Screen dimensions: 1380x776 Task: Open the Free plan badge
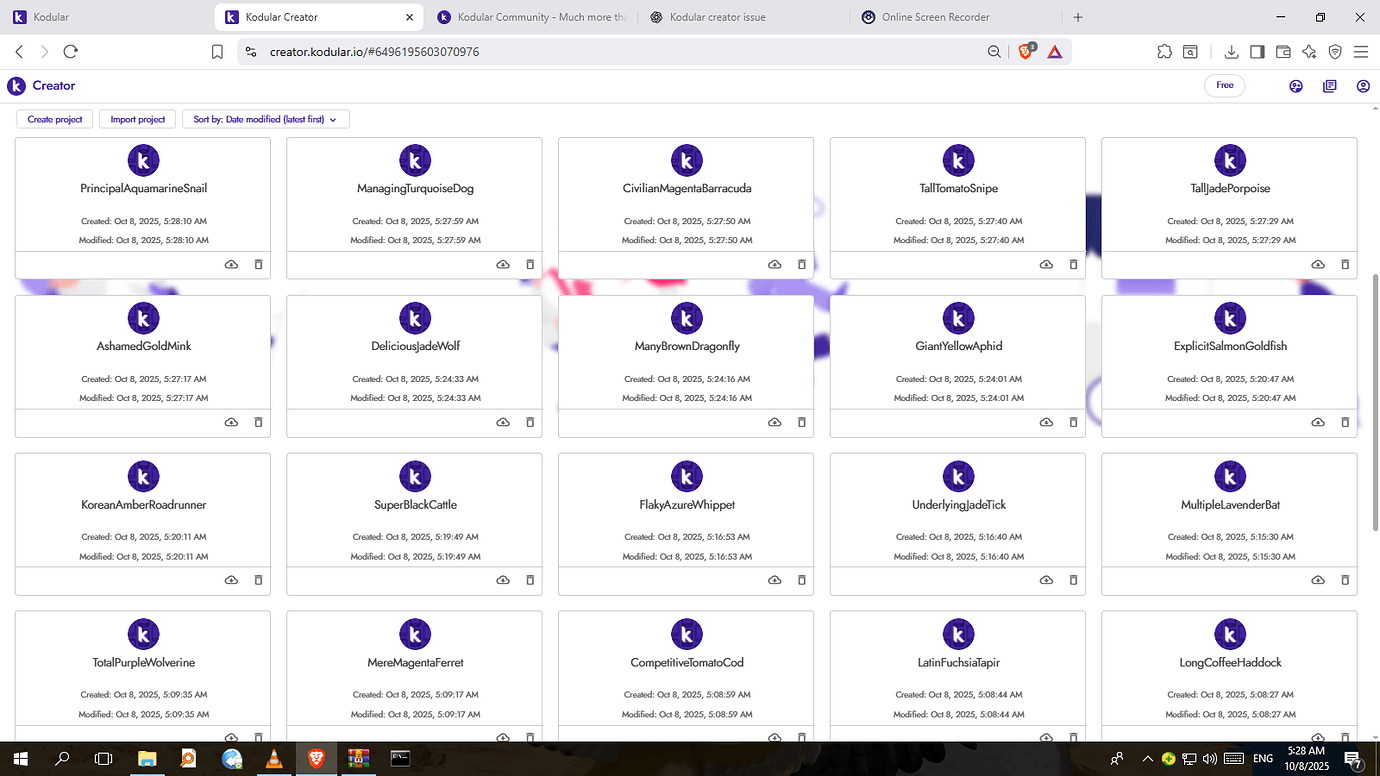1224,85
